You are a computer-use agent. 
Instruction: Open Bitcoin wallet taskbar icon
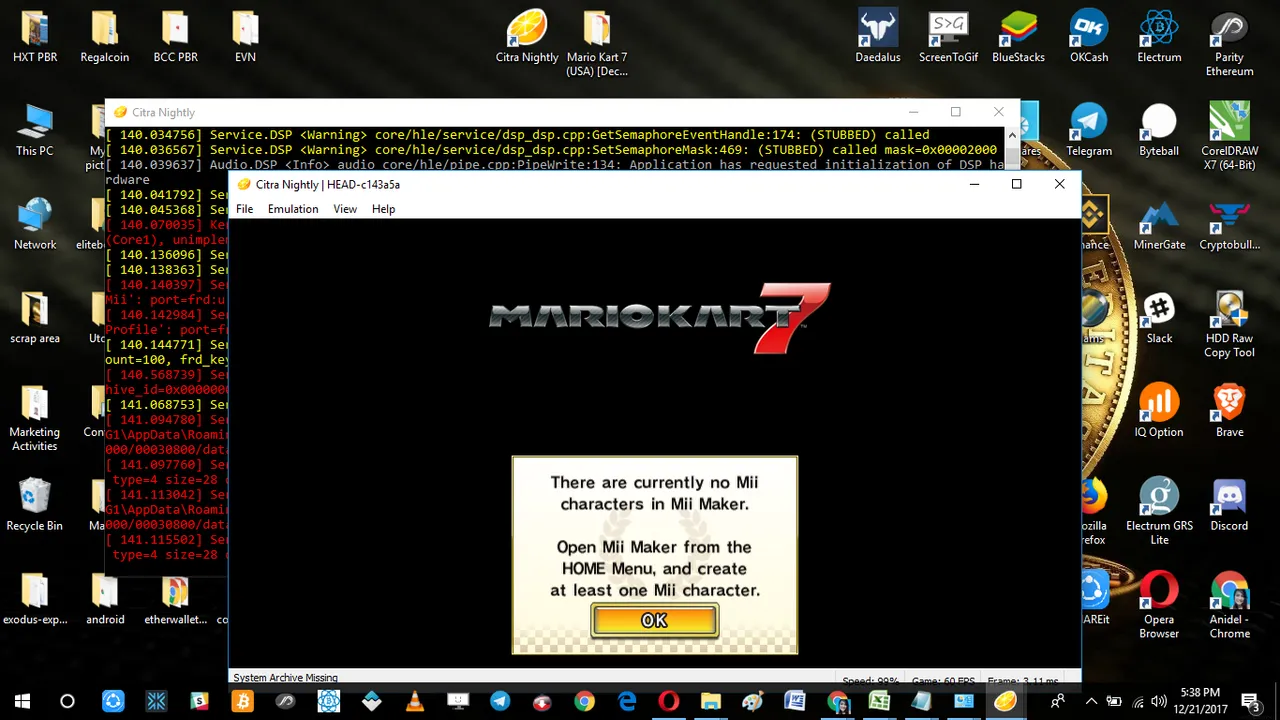242,701
